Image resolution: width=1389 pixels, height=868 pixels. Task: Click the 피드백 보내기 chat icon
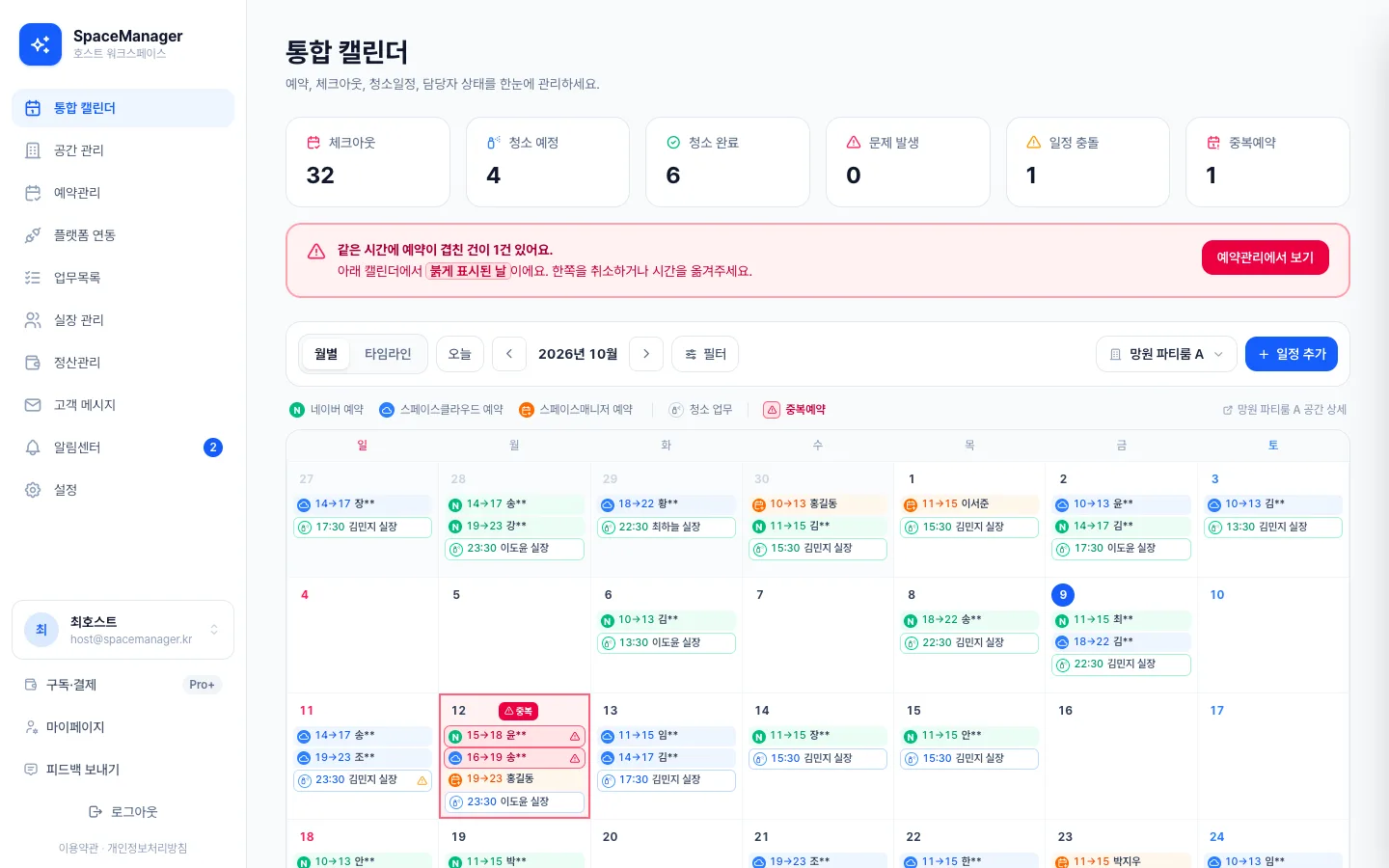coord(31,770)
